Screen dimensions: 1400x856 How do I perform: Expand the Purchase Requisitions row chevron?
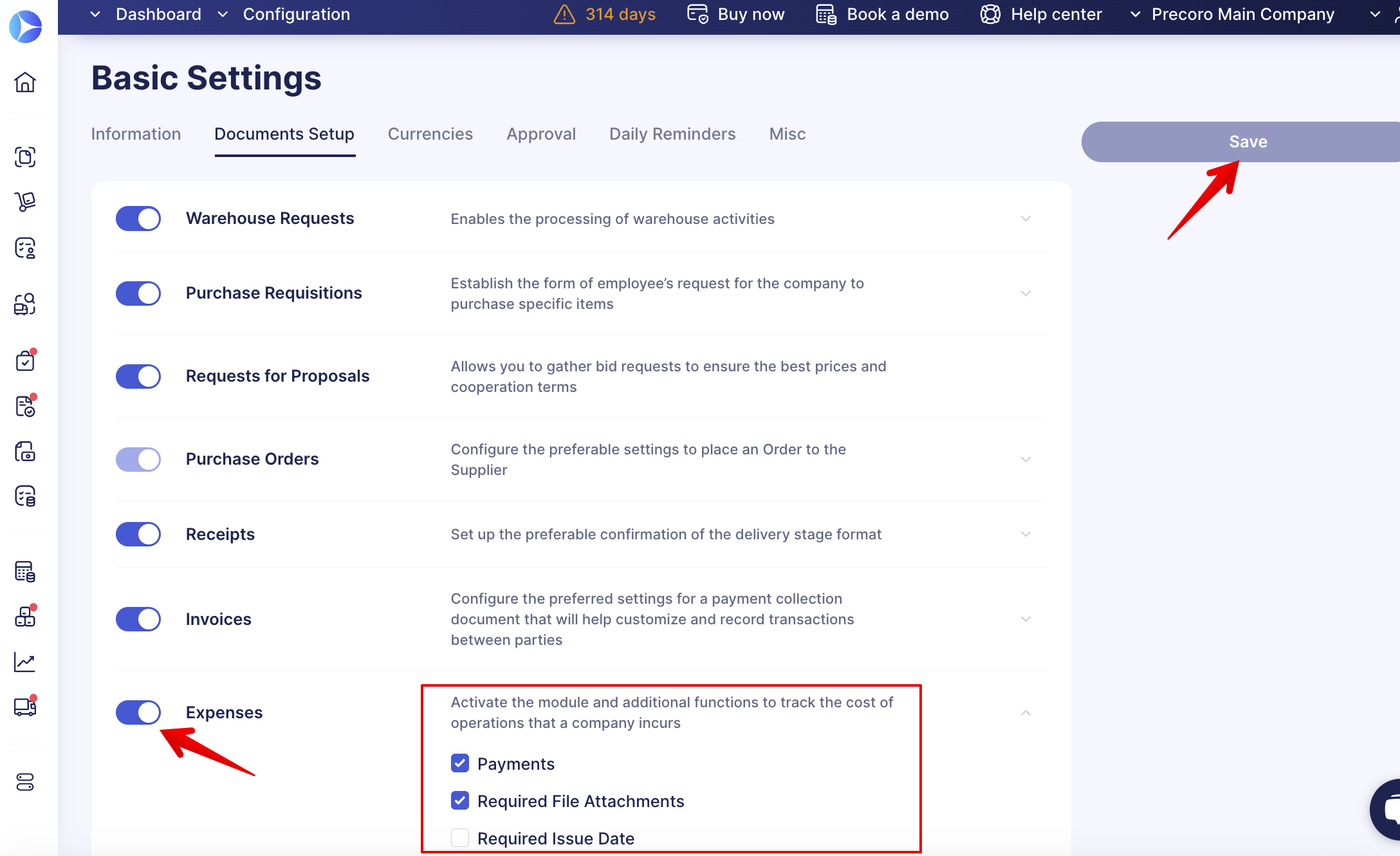pos(1026,293)
